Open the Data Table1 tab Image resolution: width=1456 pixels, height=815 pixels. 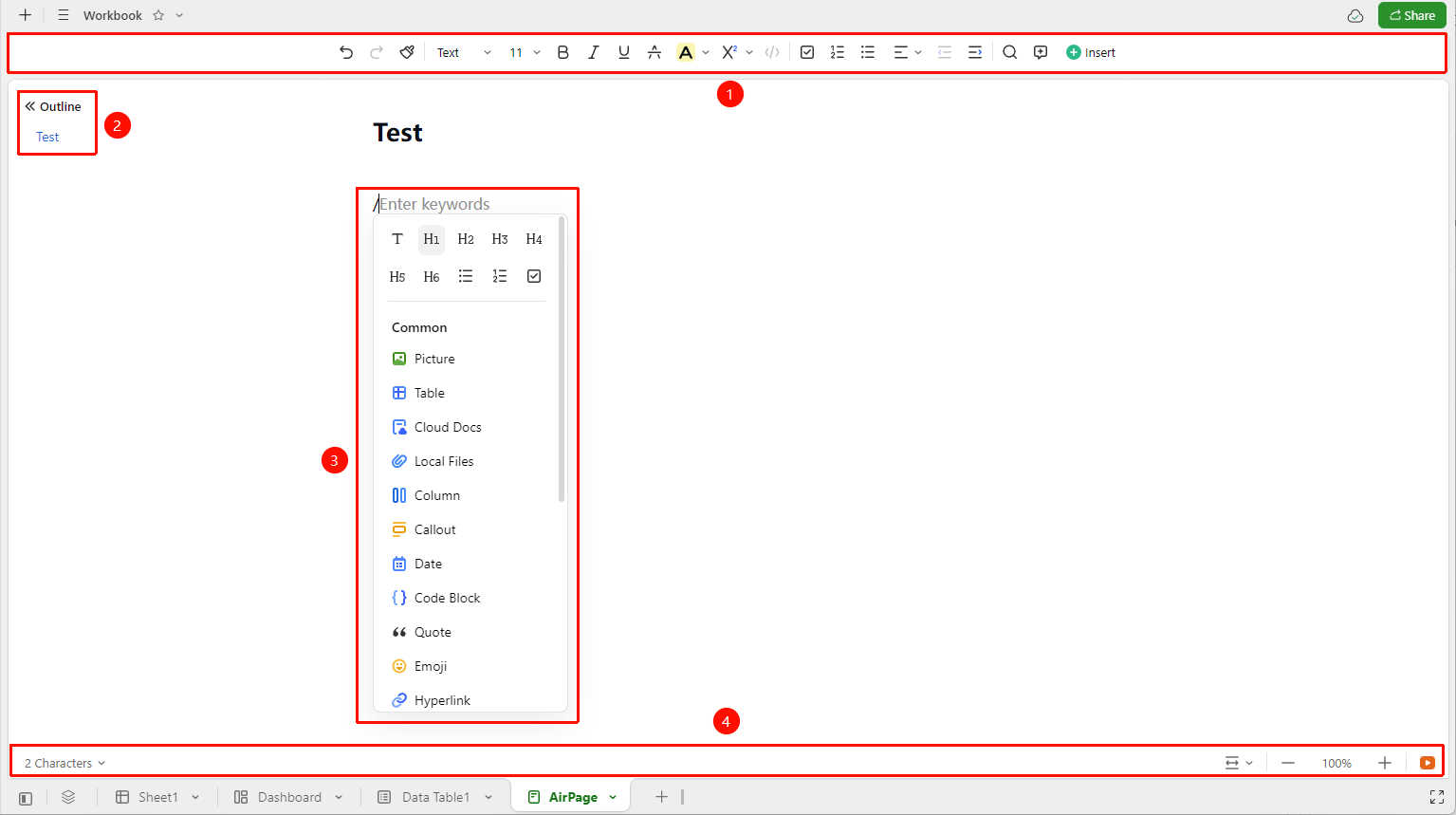(x=435, y=797)
